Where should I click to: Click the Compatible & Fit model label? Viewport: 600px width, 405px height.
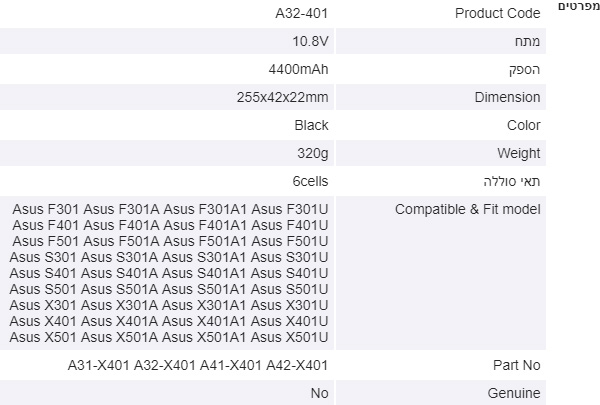point(468,209)
